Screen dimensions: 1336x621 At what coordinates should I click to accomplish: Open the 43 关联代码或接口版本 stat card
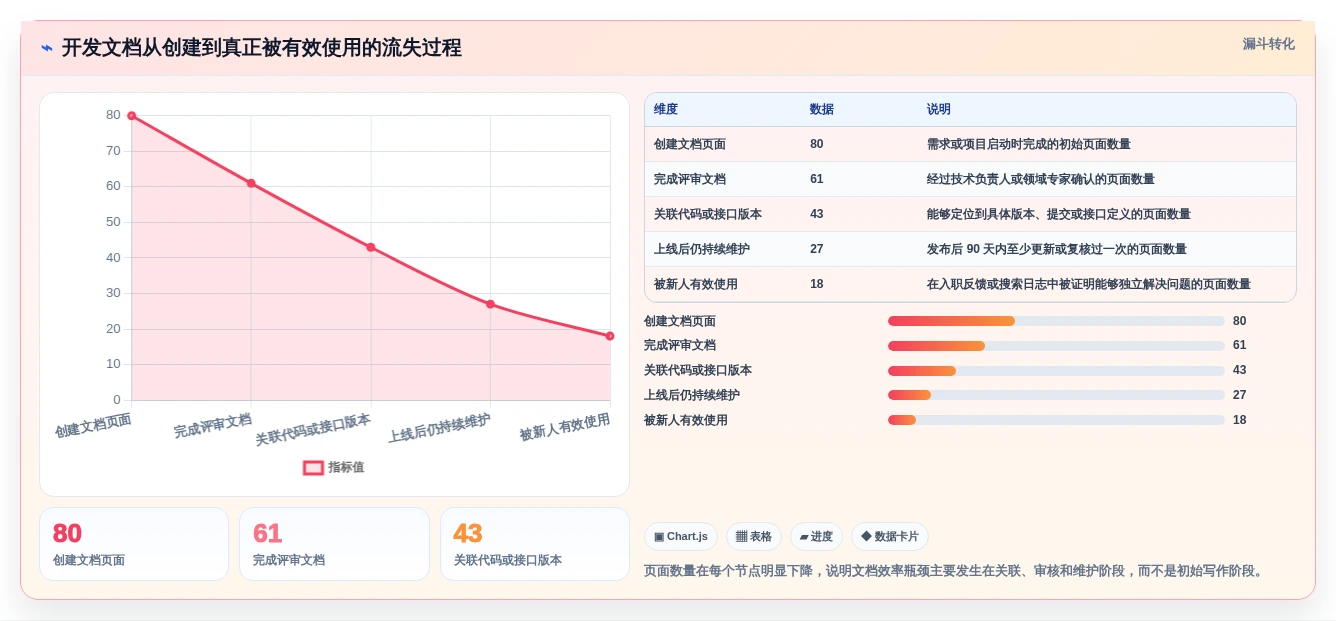(x=535, y=544)
